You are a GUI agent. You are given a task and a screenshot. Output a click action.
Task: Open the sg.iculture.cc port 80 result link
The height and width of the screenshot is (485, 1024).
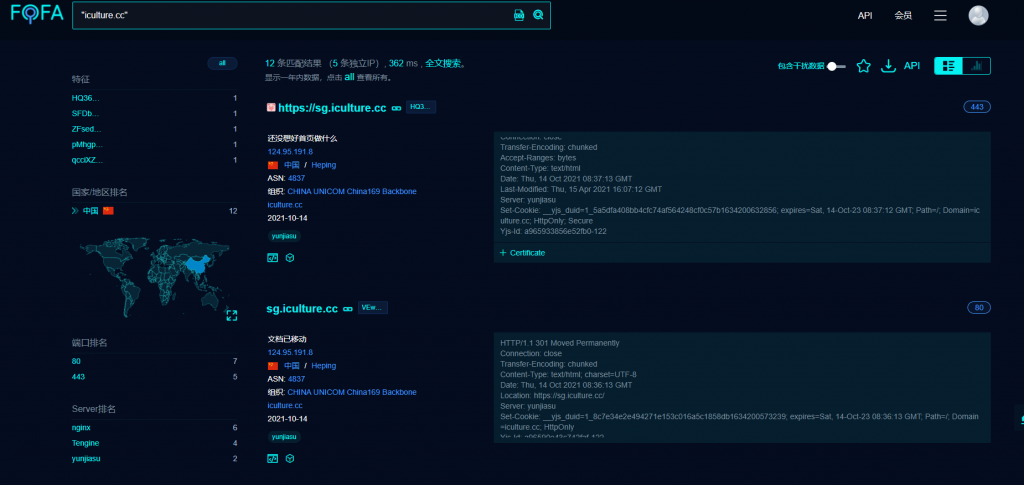coord(302,309)
